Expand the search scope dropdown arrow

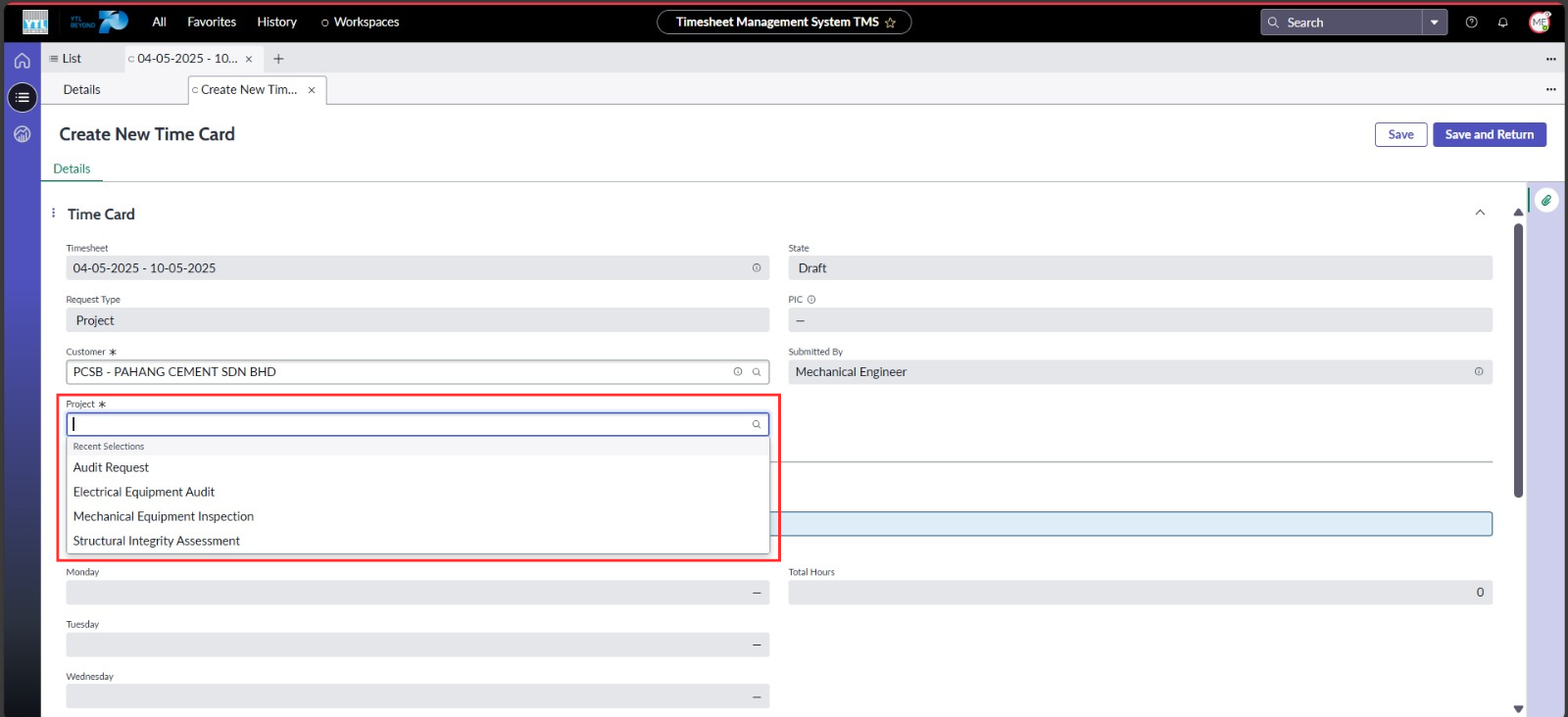[1435, 23]
